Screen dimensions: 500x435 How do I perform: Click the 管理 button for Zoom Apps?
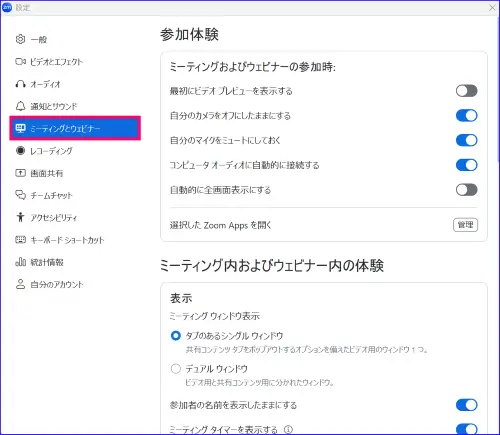465,225
